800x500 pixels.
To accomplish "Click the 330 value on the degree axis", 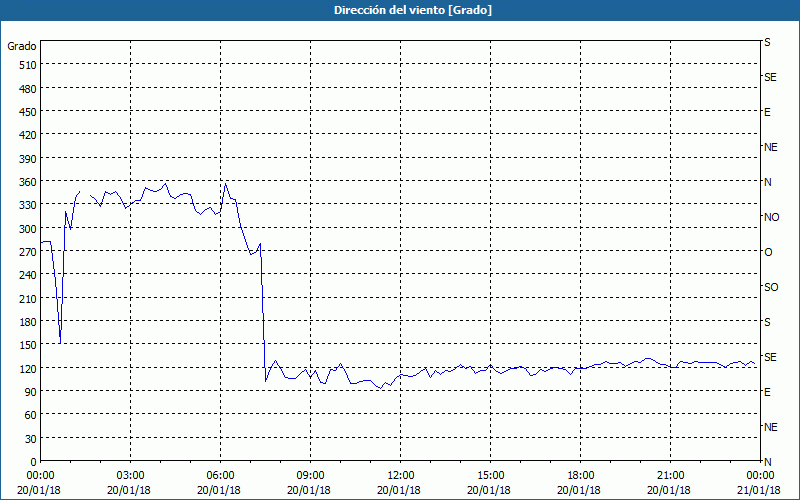I will click(x=28, y=205).
